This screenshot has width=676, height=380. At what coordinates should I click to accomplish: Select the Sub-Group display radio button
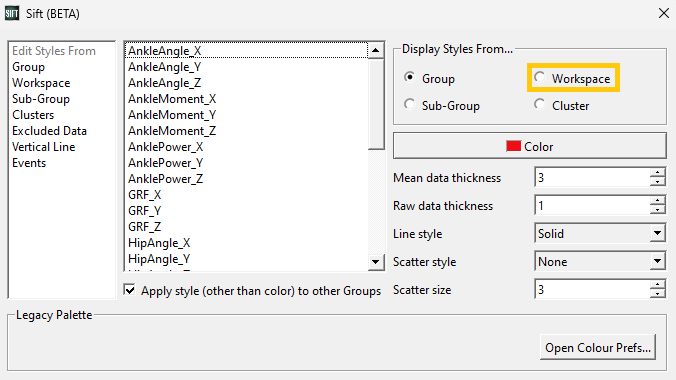410,104
